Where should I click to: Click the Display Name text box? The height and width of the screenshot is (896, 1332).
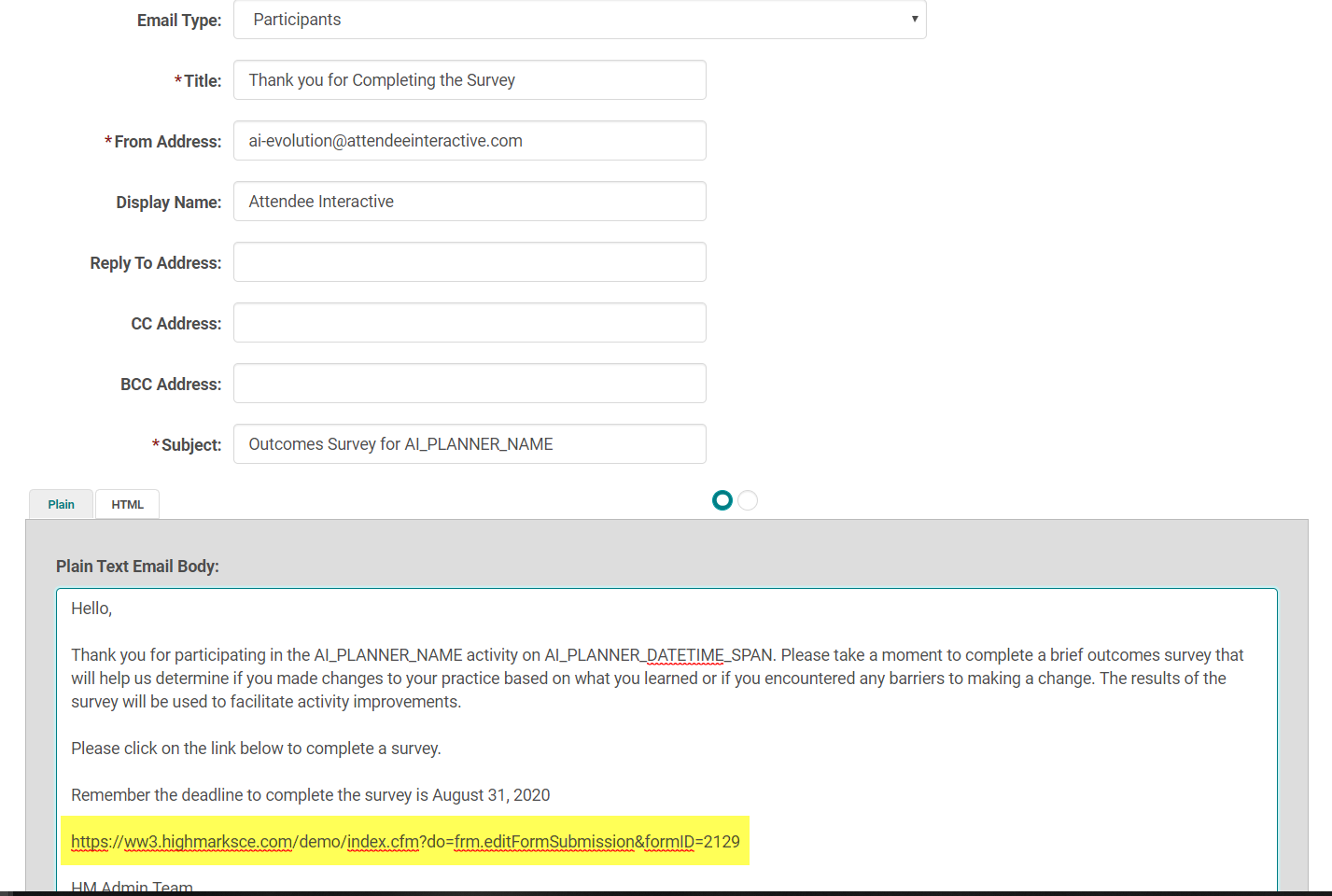[x=470, y=202]
